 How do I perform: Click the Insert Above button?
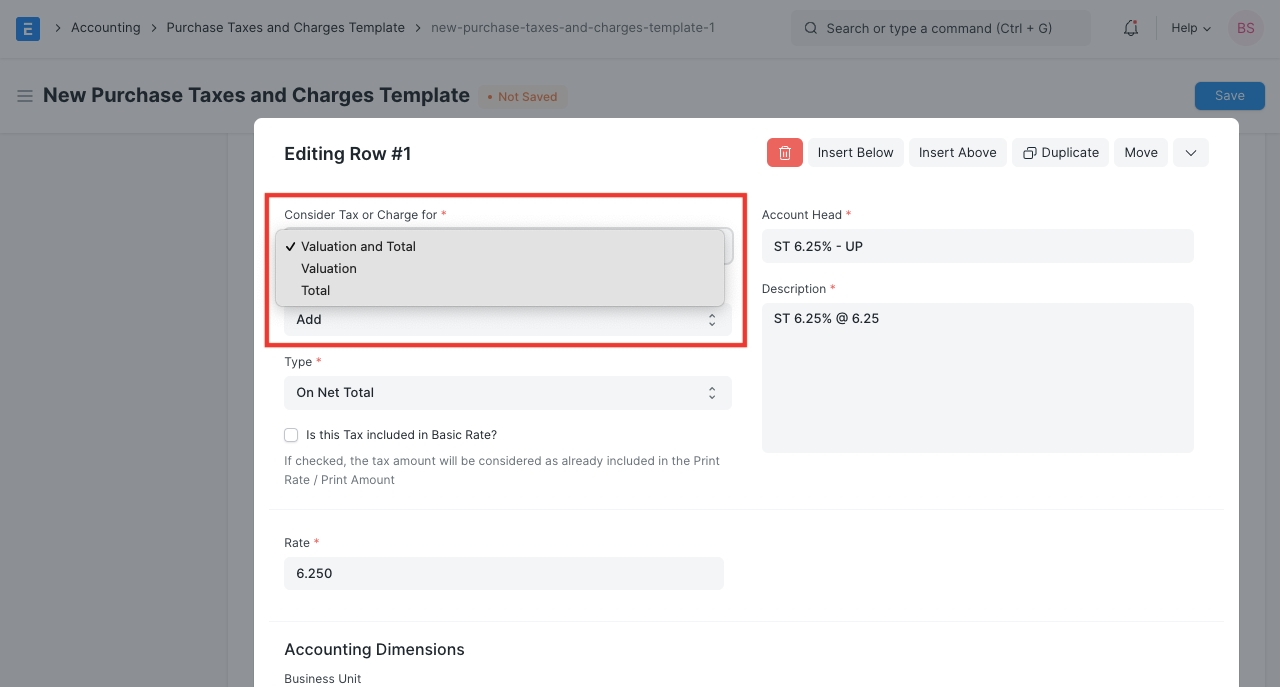click(x=957, y=152)
